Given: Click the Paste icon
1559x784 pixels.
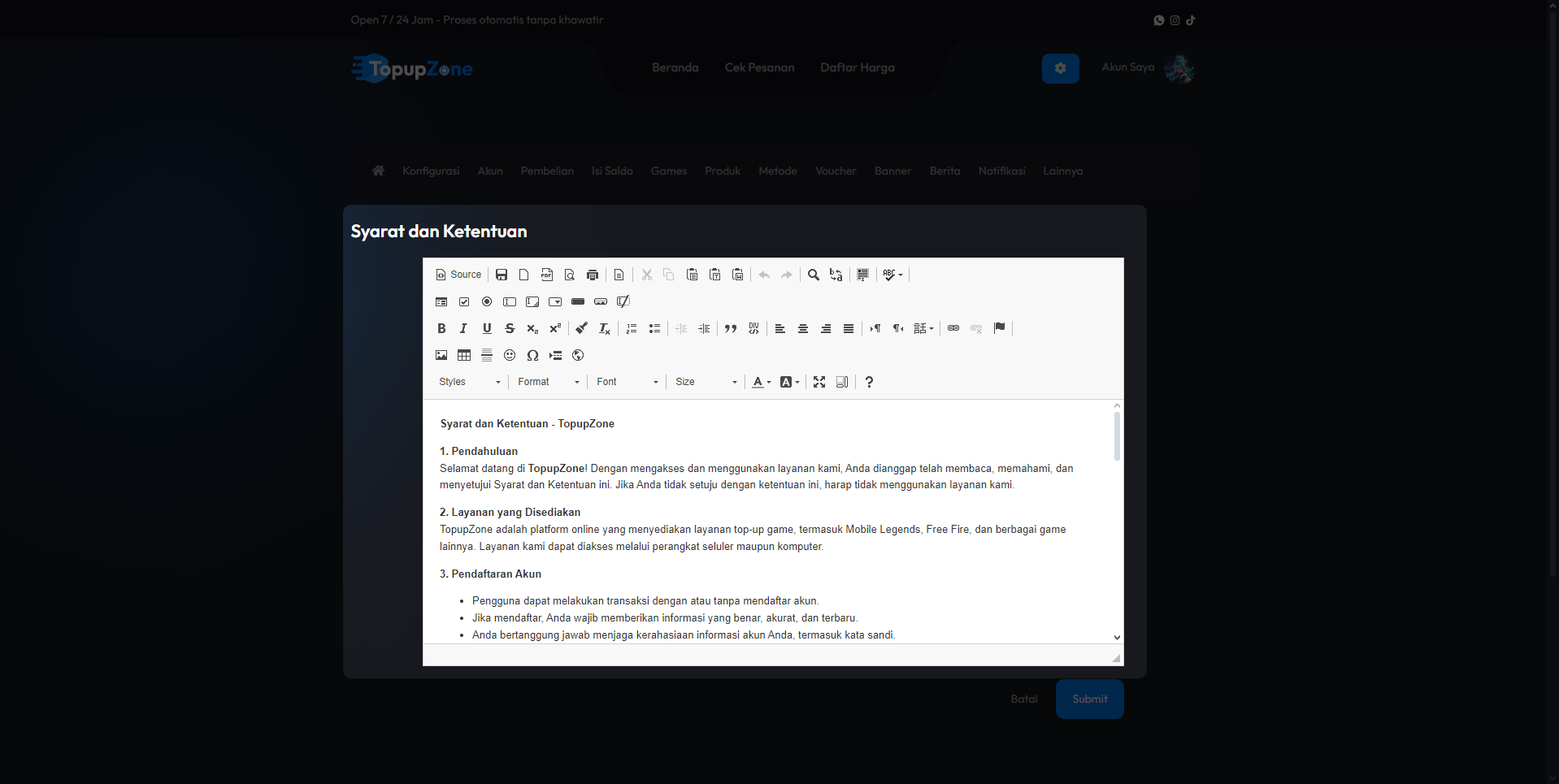Looking at the screenshot, I should 692,275.
